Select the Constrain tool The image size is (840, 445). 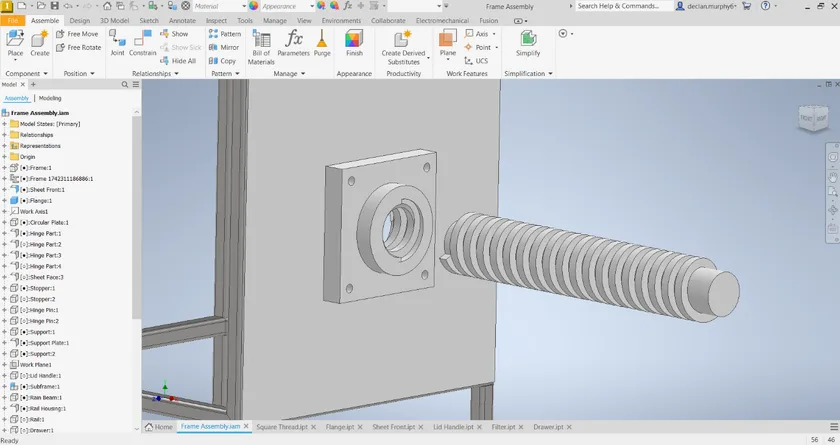point(142,43)
